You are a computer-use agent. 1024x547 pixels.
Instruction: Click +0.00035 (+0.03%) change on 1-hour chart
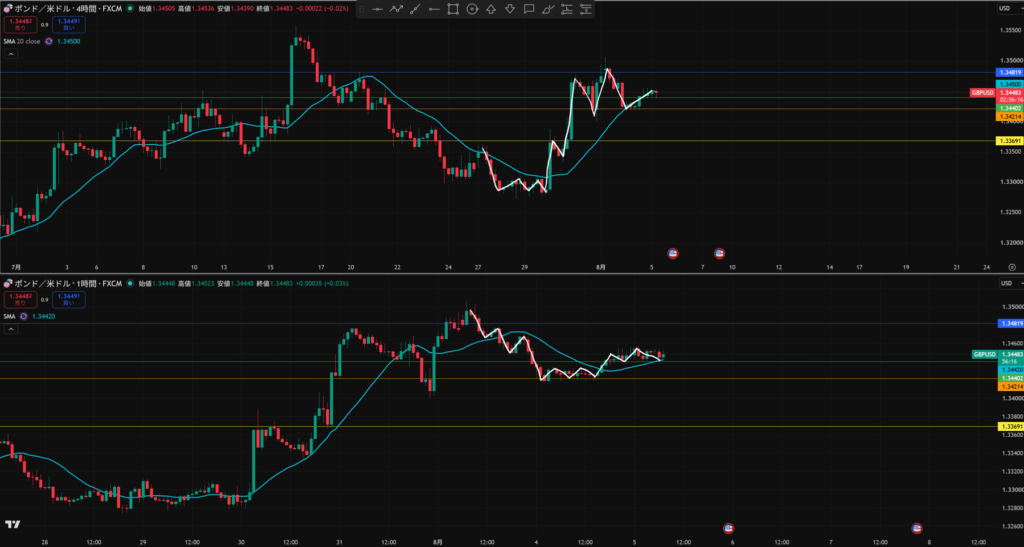[x=322, y=283]
